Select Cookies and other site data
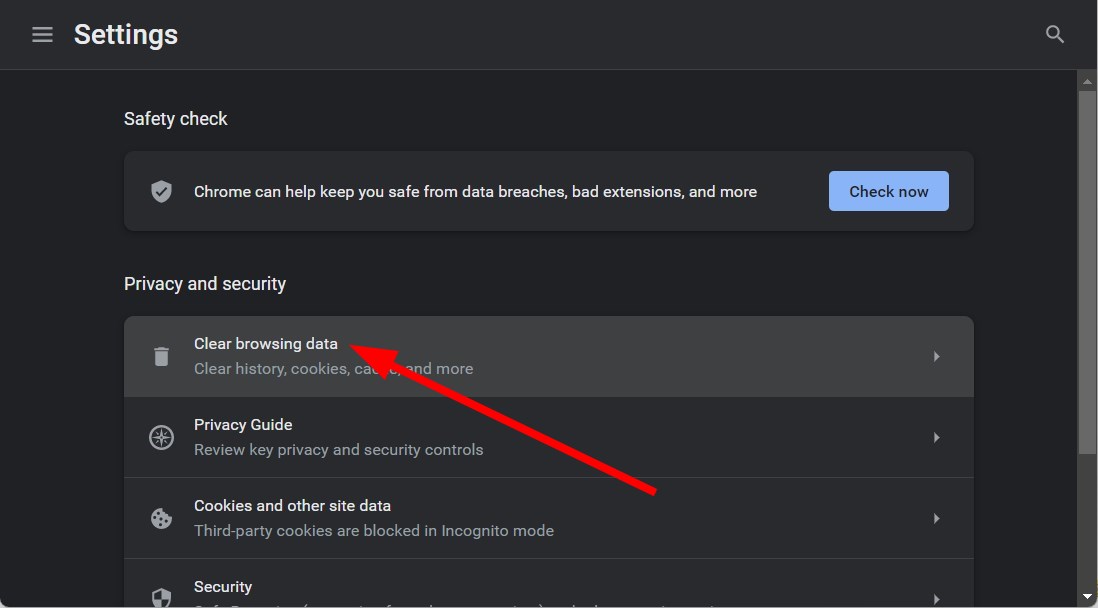1098x608 pixels. tap(292, 506)
